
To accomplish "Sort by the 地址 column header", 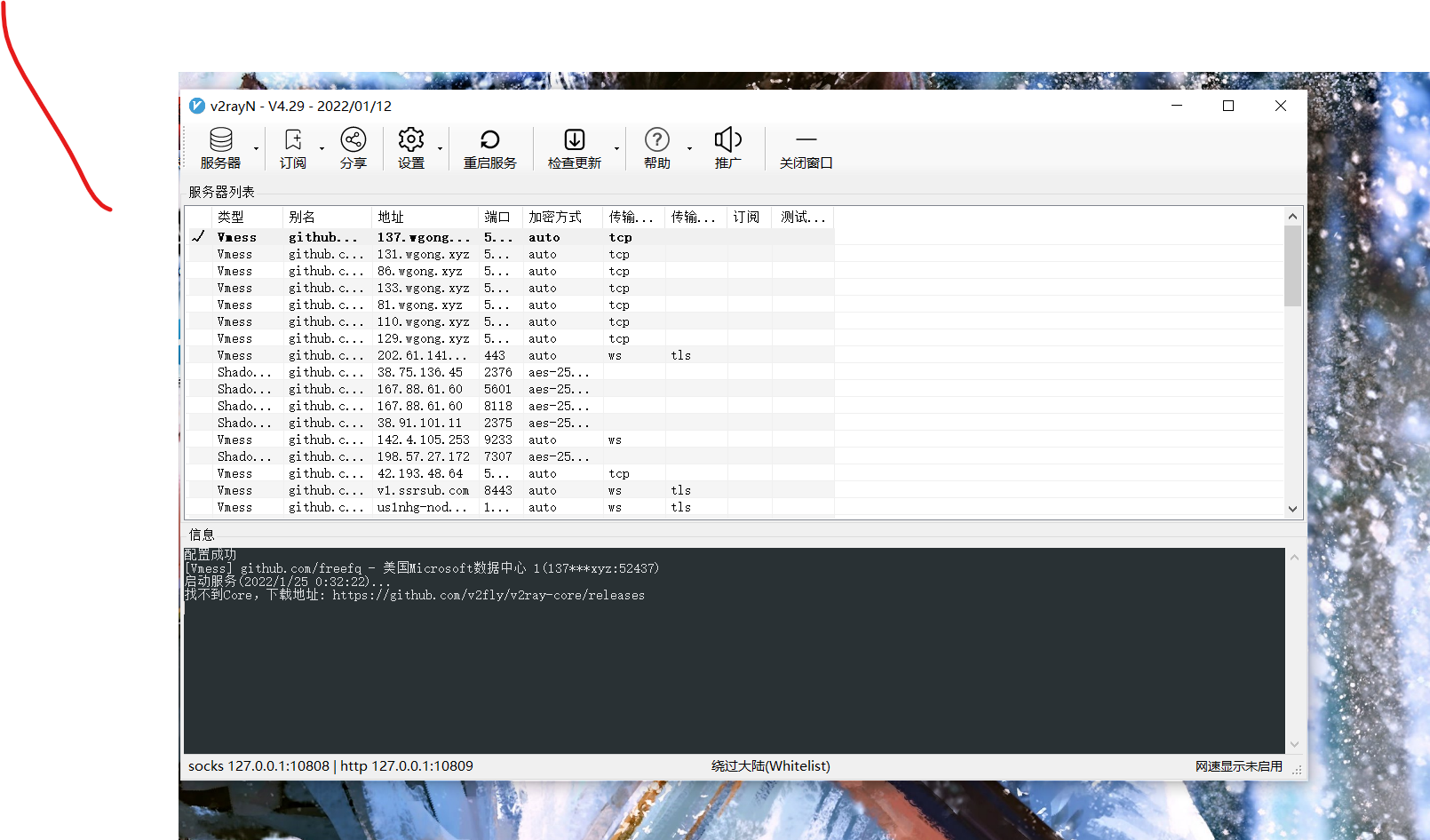I will (x=425, y=217).
